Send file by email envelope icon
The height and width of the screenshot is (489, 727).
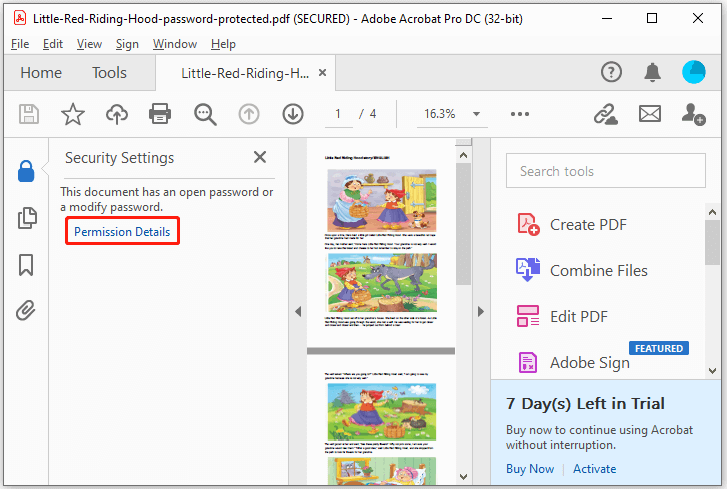[x=650, y=114]
